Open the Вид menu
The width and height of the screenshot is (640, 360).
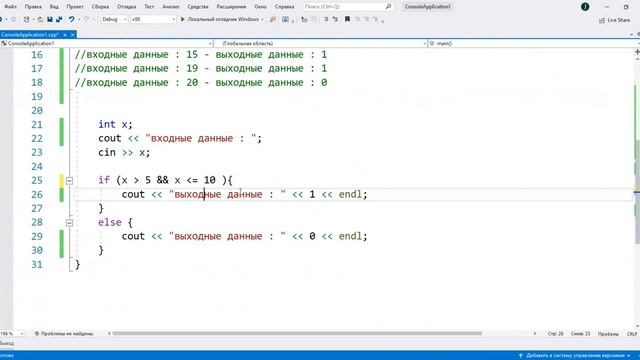tap(54, 7)
